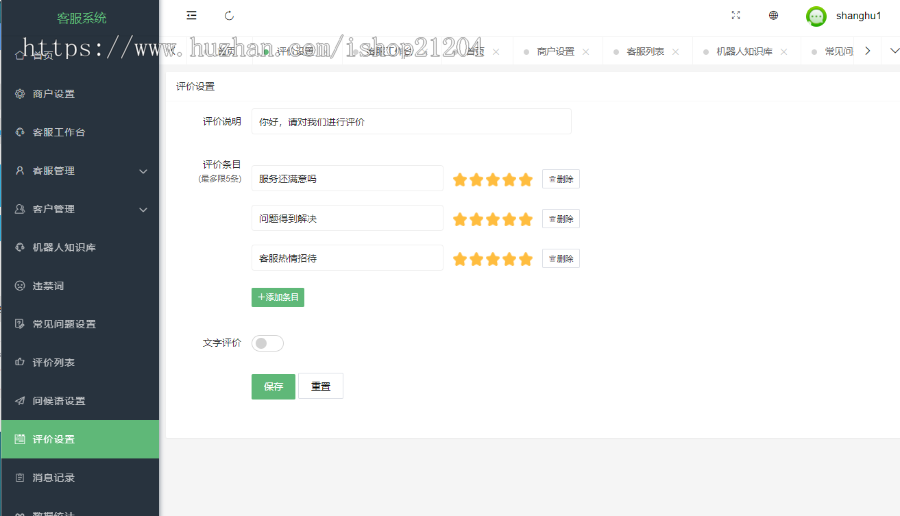Rate 服务还满意吗 five stars

click(x=526, y=180)
